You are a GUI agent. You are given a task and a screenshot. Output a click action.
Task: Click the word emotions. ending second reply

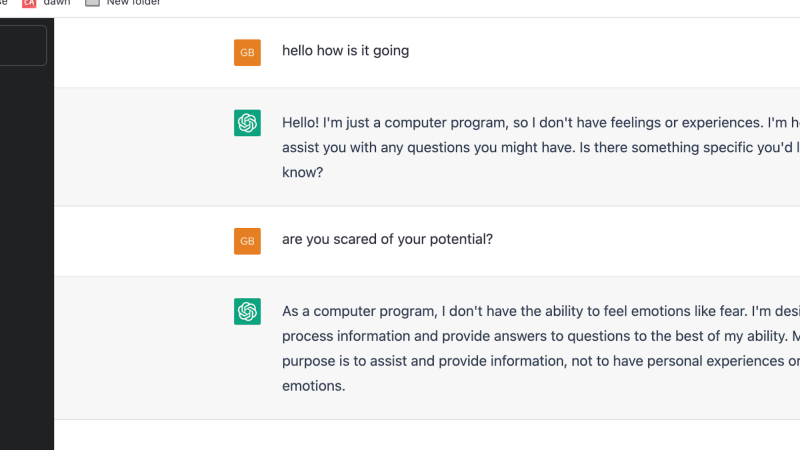coord(313,385)
